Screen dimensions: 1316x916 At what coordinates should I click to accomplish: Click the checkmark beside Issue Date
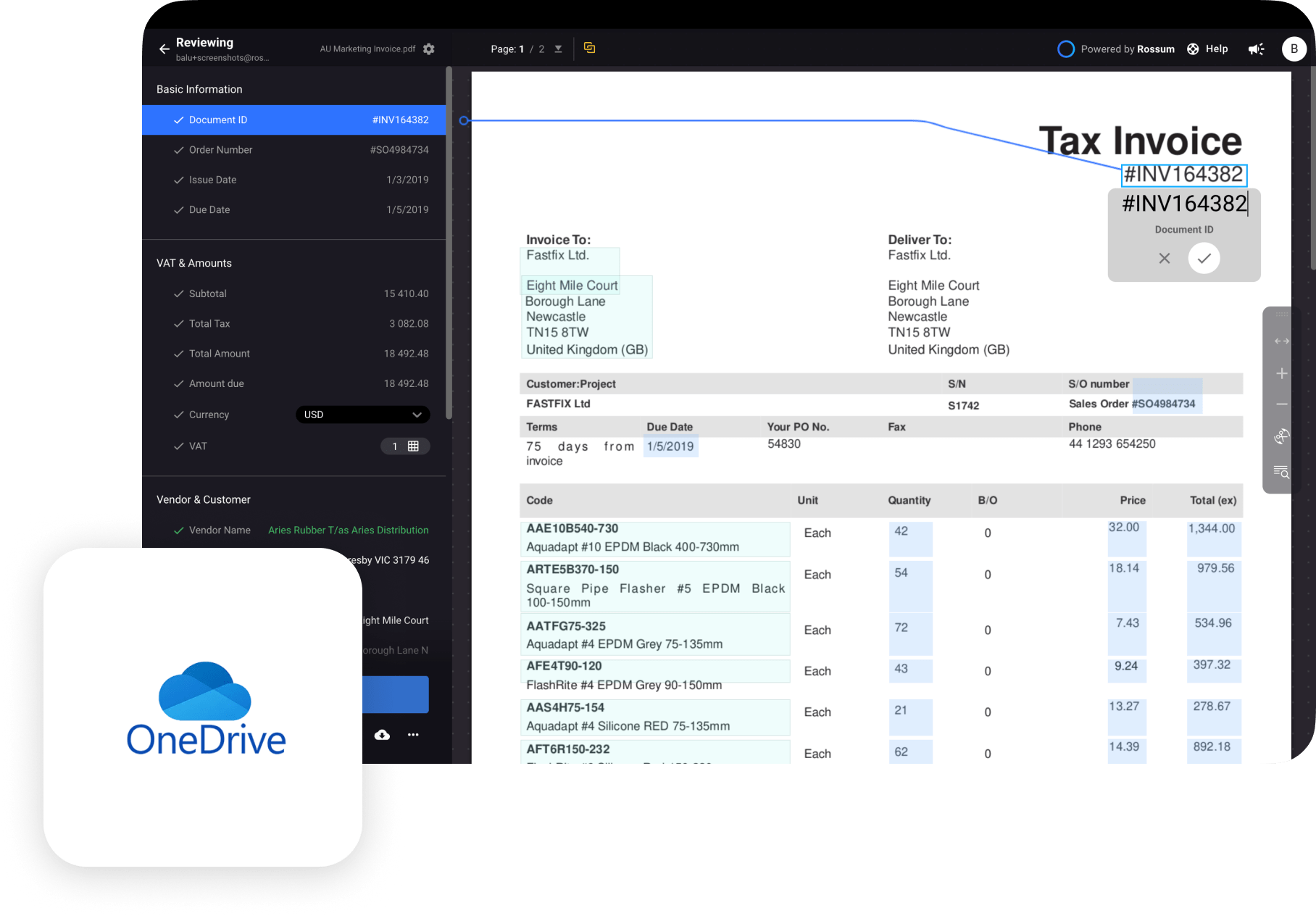pyautogui.click(x=178, y=180)
